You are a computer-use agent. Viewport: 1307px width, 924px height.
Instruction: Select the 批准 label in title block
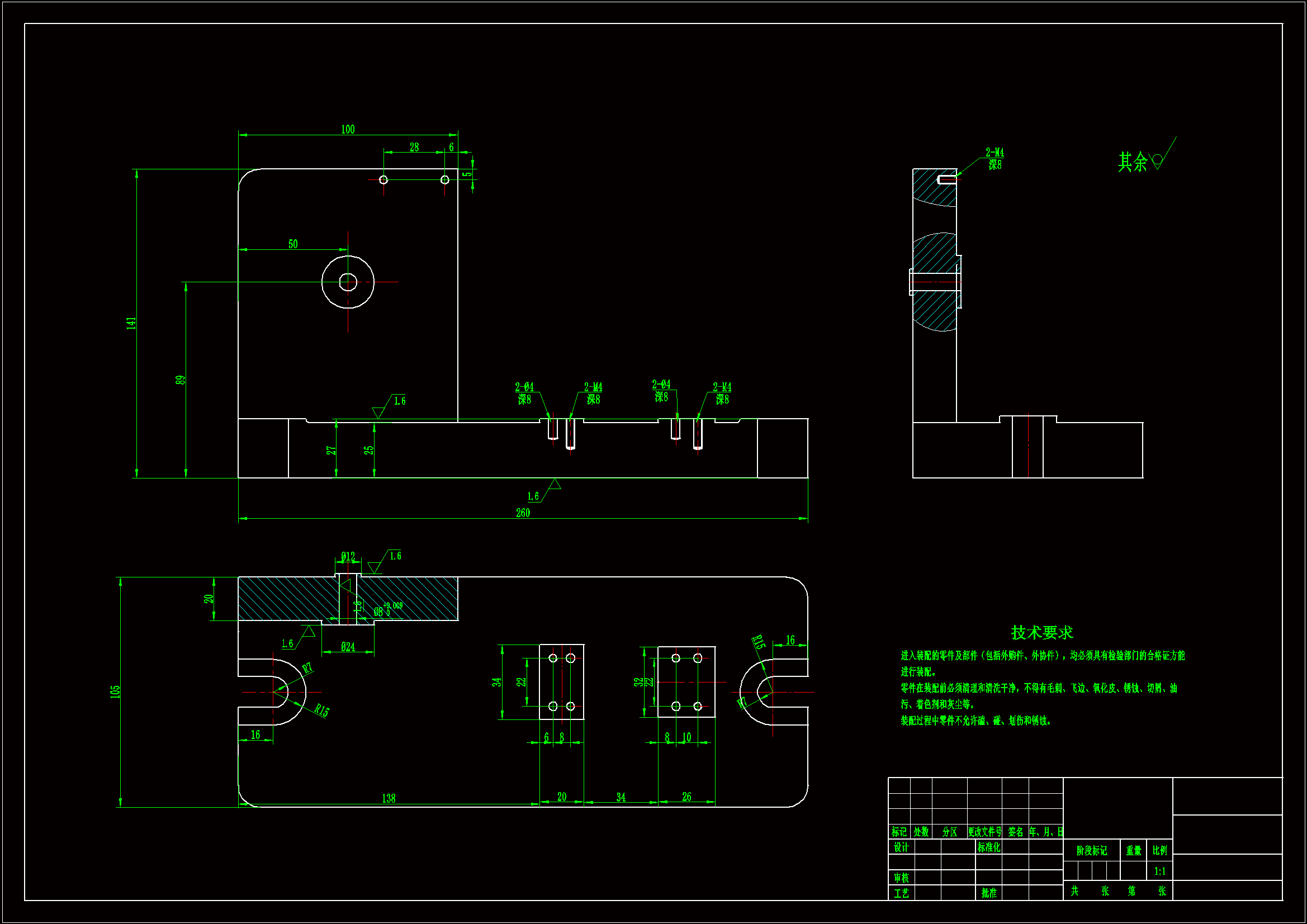[989, 893]
